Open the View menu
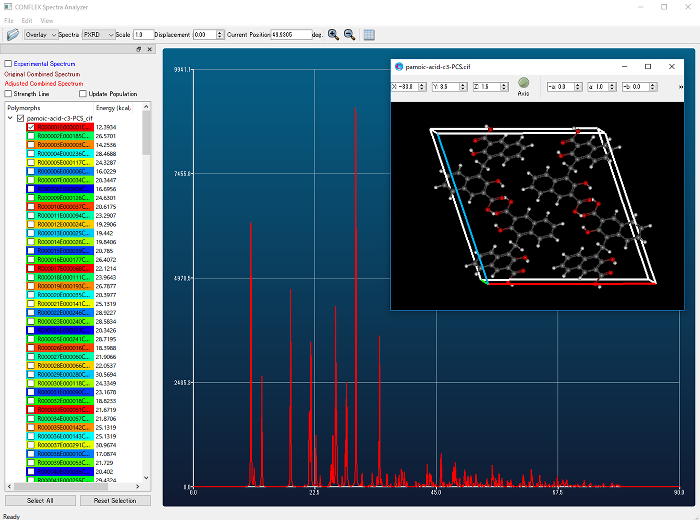700x520 pixels. tap(47, 20)
